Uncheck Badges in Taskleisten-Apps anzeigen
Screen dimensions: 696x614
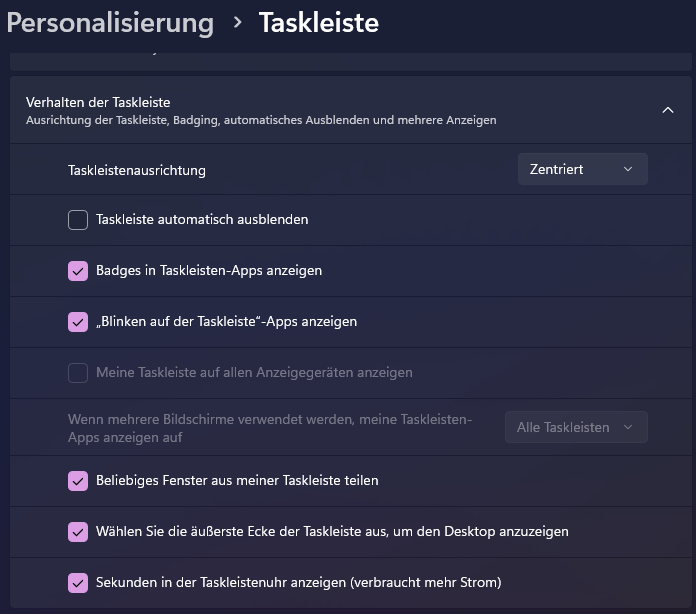click(78, 271)
